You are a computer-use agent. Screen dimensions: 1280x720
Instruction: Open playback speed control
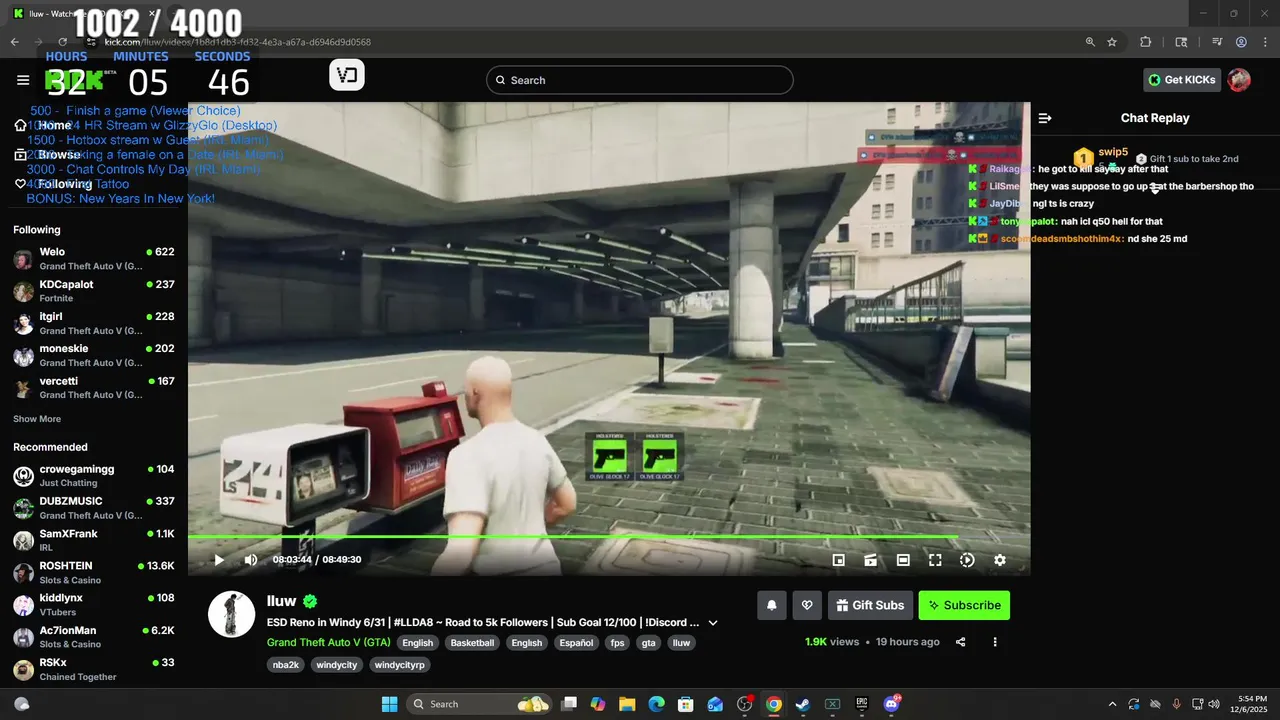pos(967,560)
